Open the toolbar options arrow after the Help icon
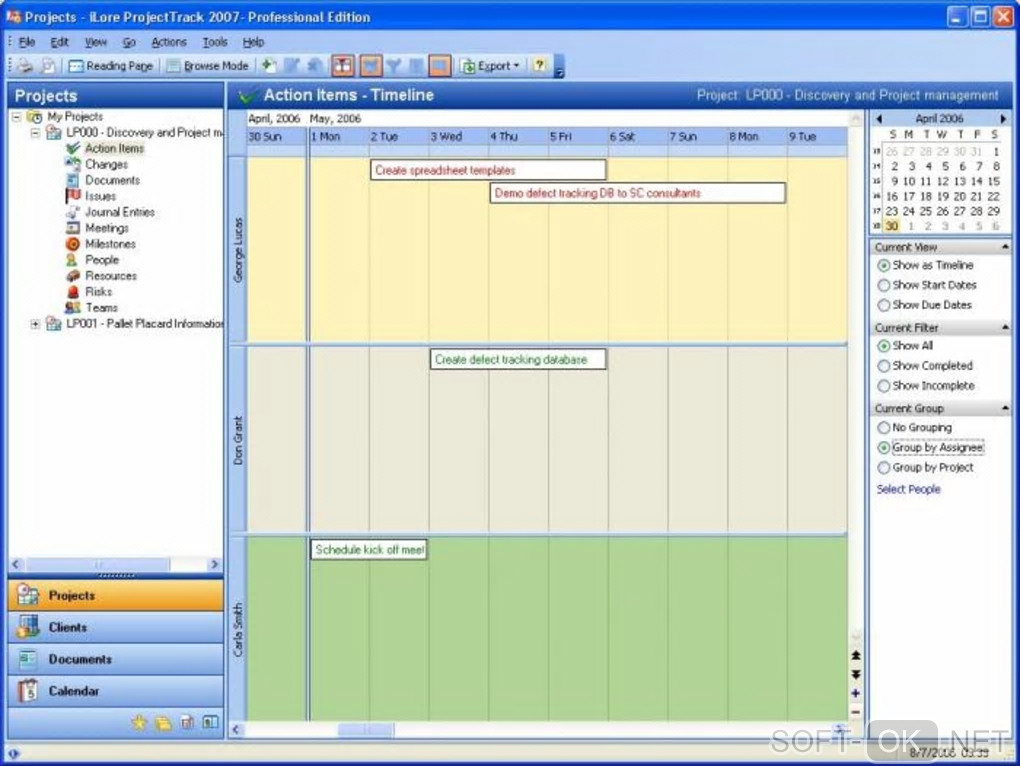This screenshot has width=1020, height=766. 559,68
